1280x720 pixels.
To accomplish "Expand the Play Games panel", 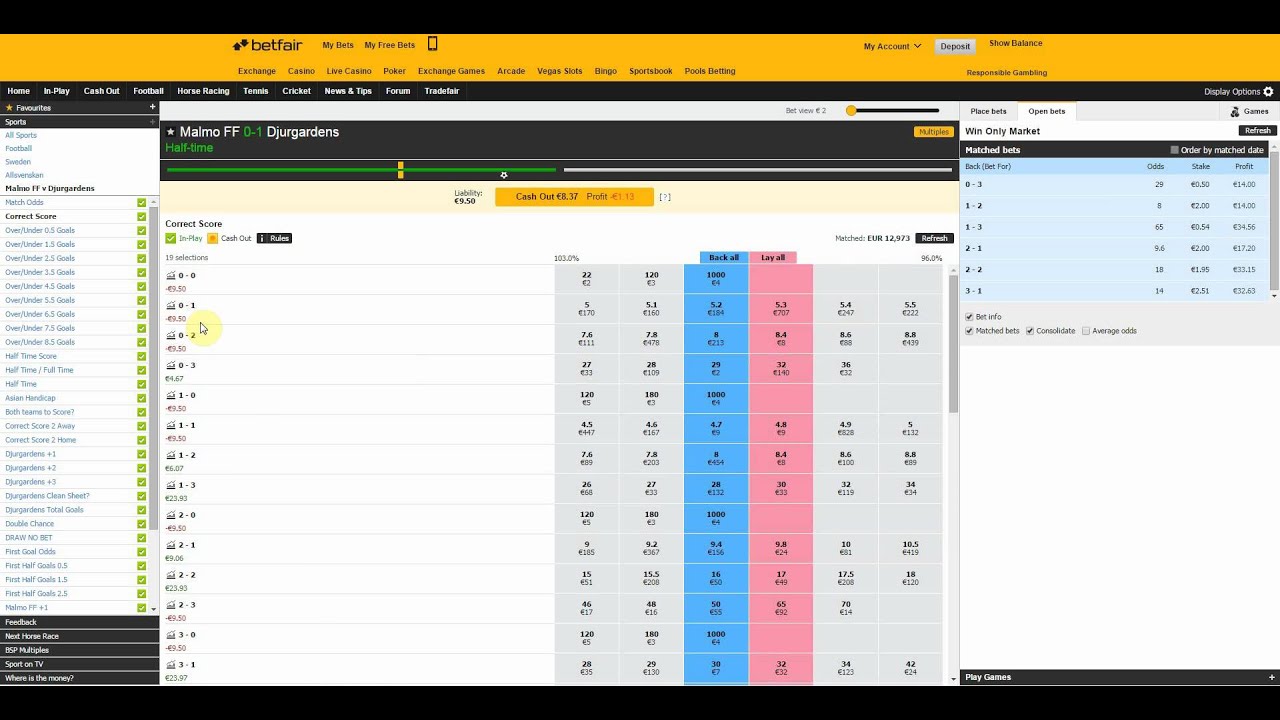I will (x=1119, y=677).
